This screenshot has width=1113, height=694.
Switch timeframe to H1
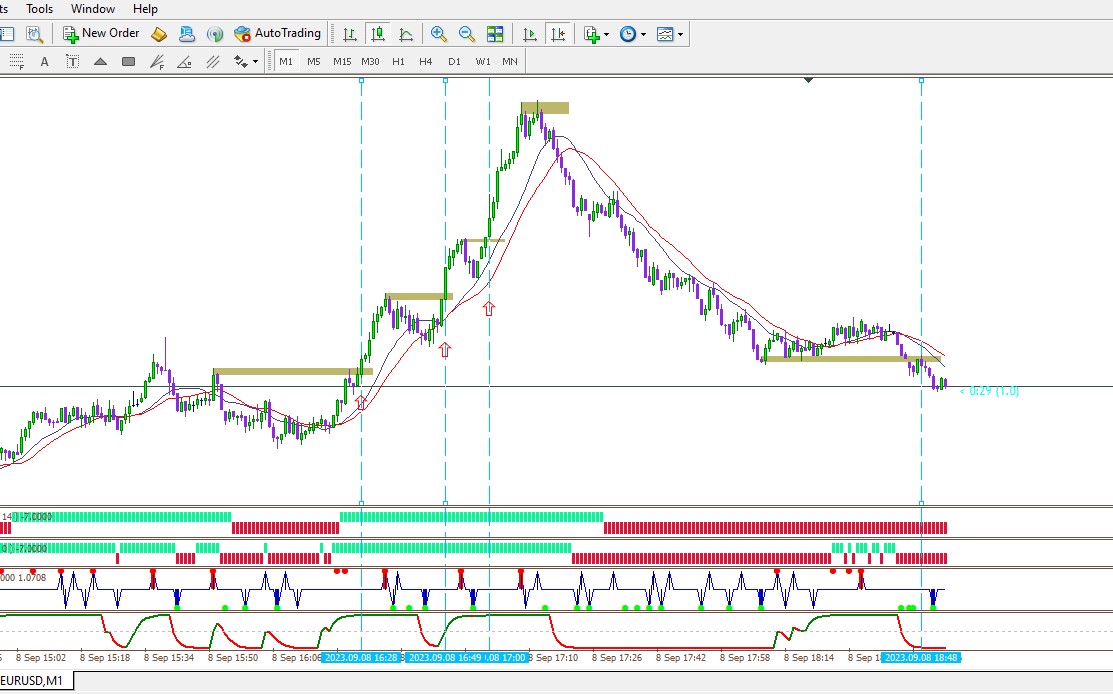[x=398, y=62]
